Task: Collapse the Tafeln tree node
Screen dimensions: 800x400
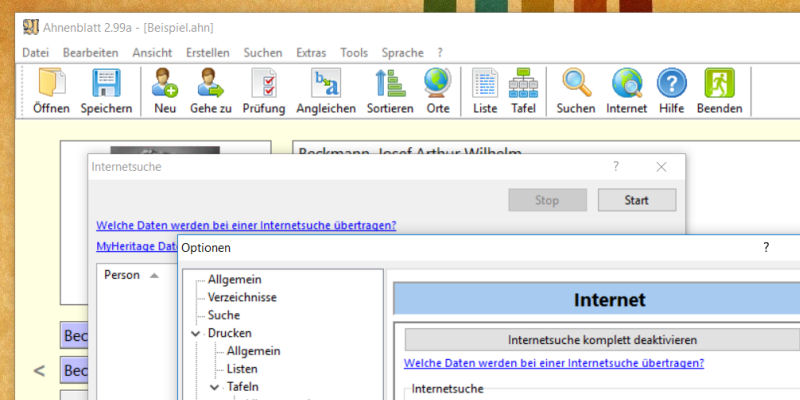Action: [x=215, y=387]
